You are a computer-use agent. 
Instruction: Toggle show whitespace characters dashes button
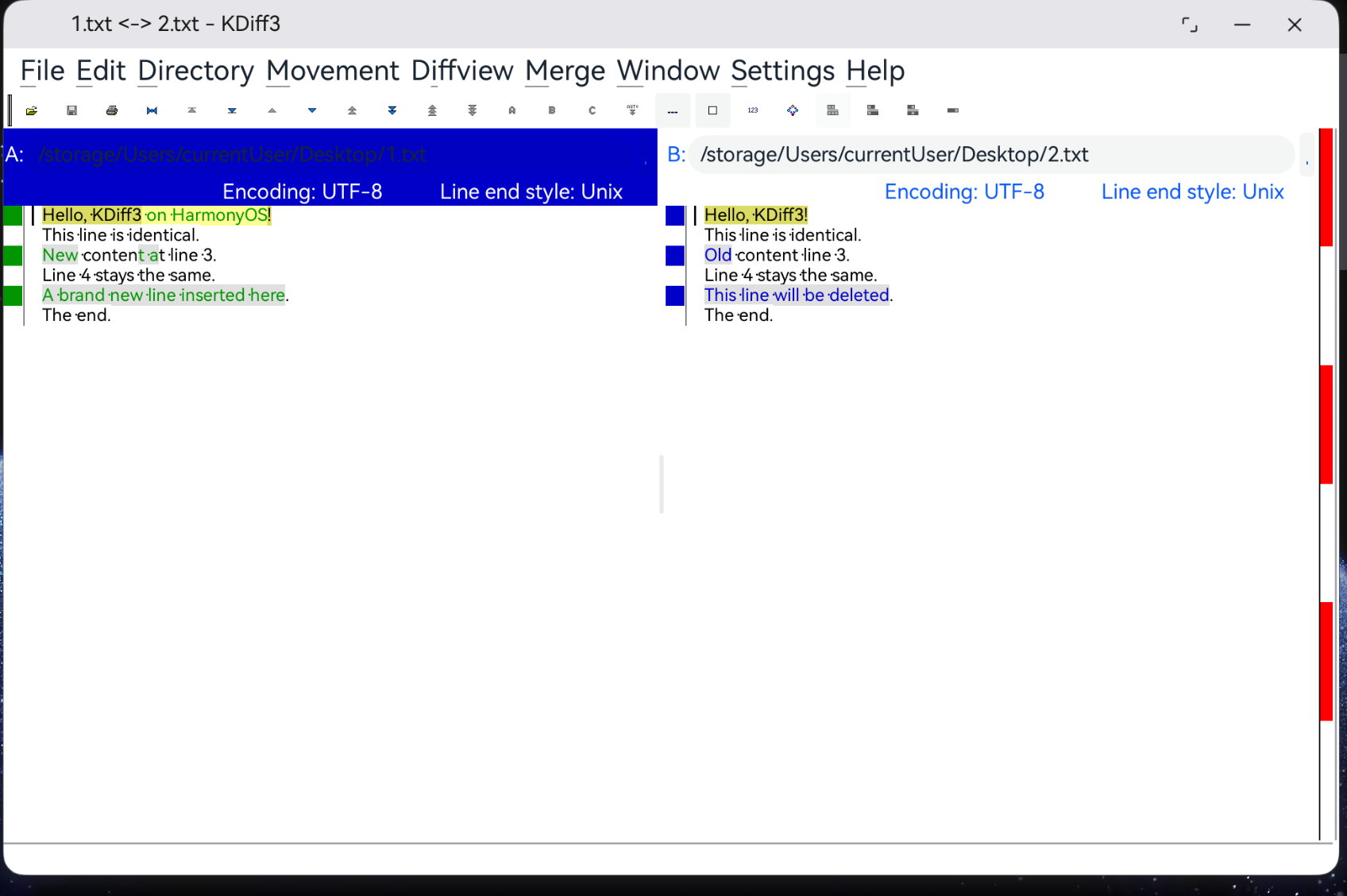673,110
